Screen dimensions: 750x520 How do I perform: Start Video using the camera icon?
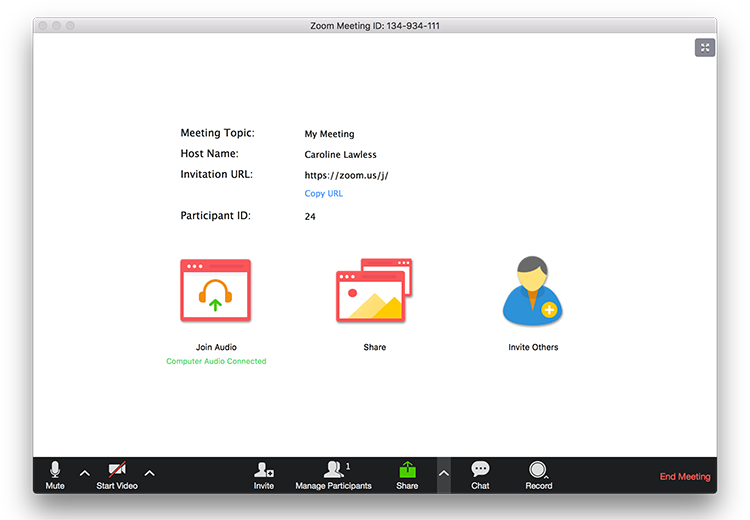point(117,475)
